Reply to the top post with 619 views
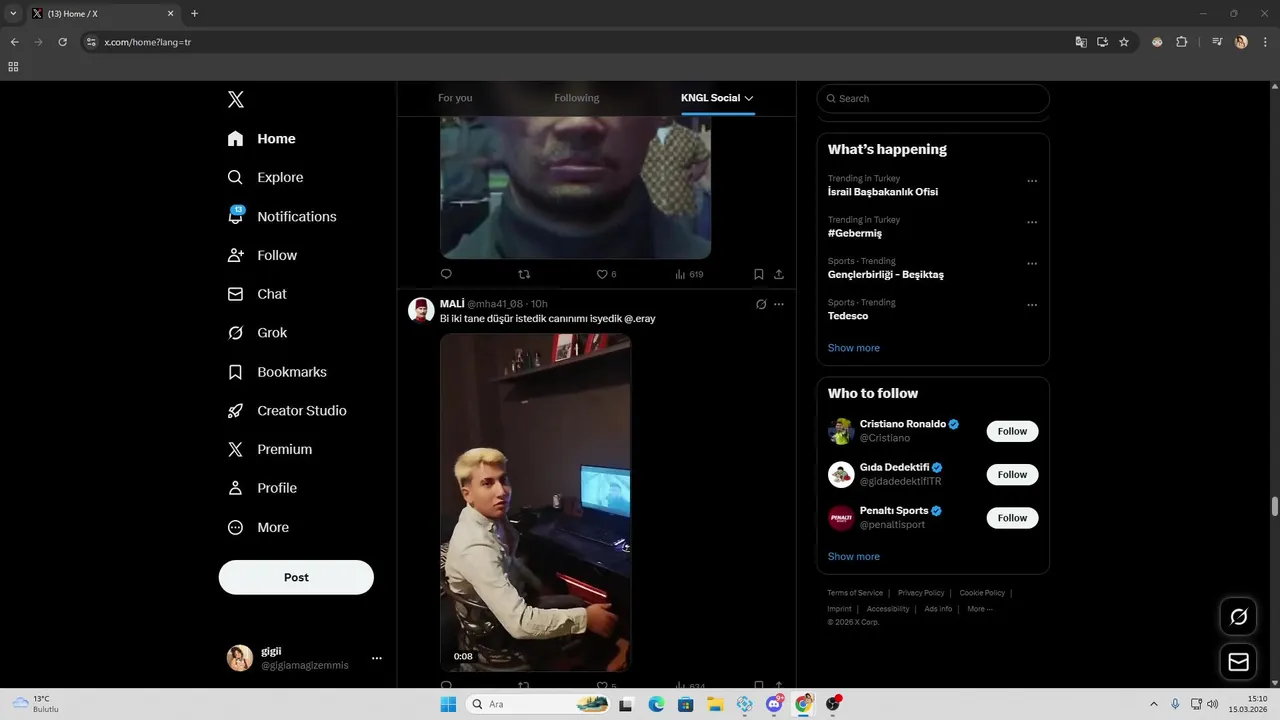 click(446, 274)
